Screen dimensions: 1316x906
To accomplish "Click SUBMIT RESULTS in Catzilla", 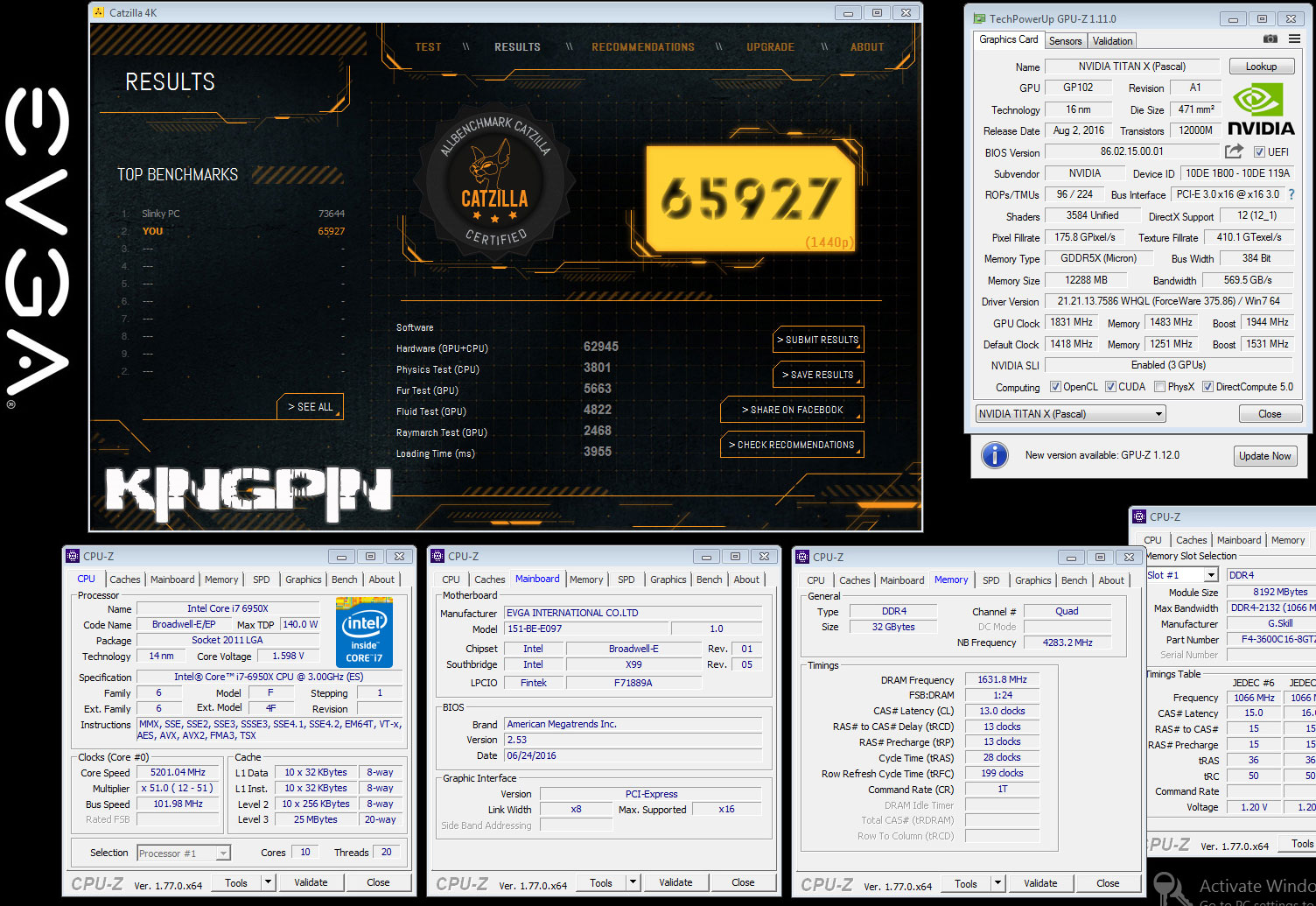I will point(818,340).
